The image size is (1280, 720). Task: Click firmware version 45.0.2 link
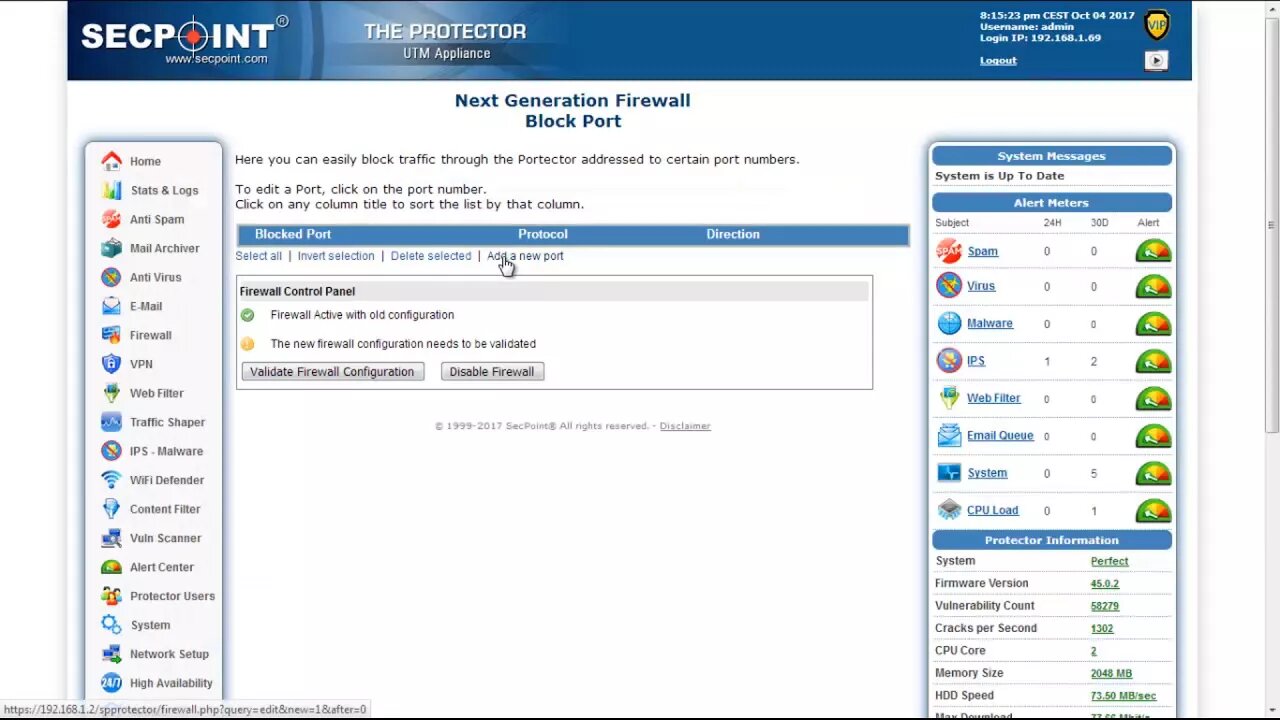tap(1105, 583)
